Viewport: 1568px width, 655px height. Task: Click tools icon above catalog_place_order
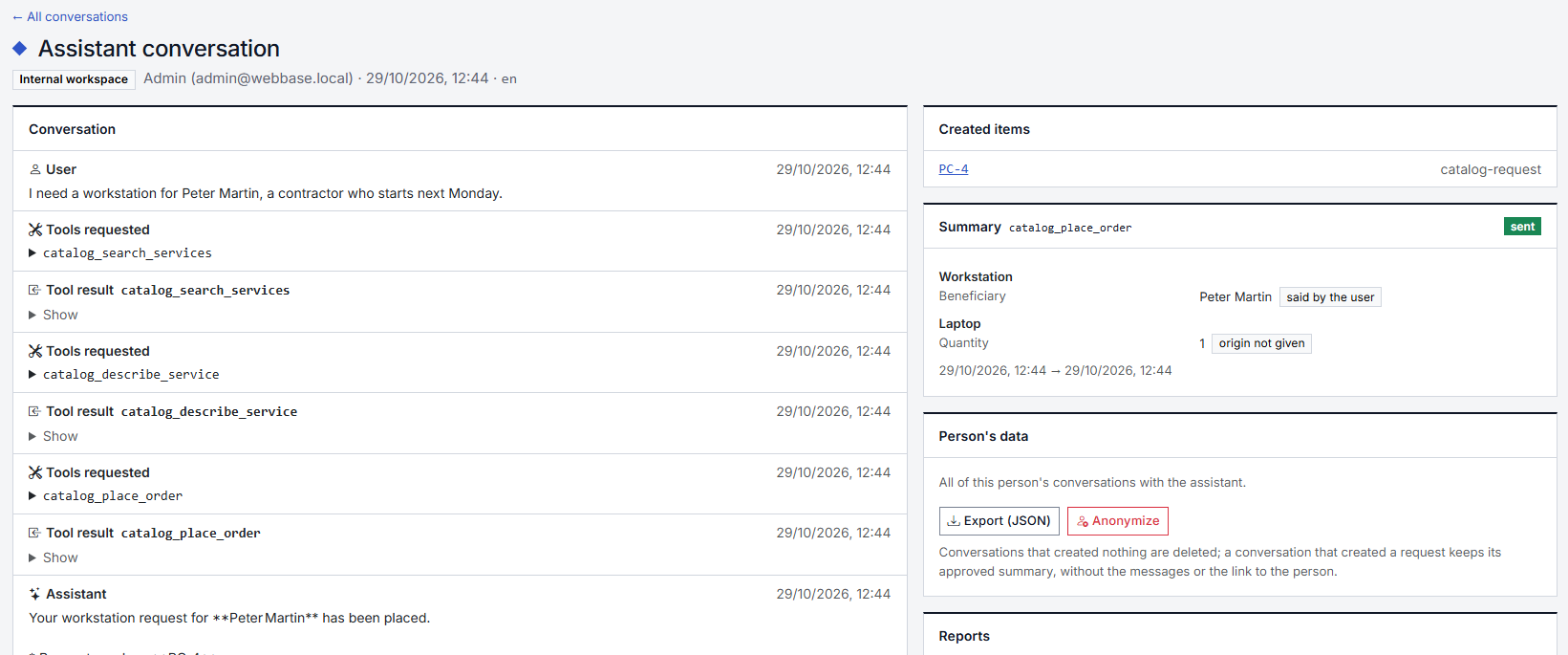click(35, 473)
